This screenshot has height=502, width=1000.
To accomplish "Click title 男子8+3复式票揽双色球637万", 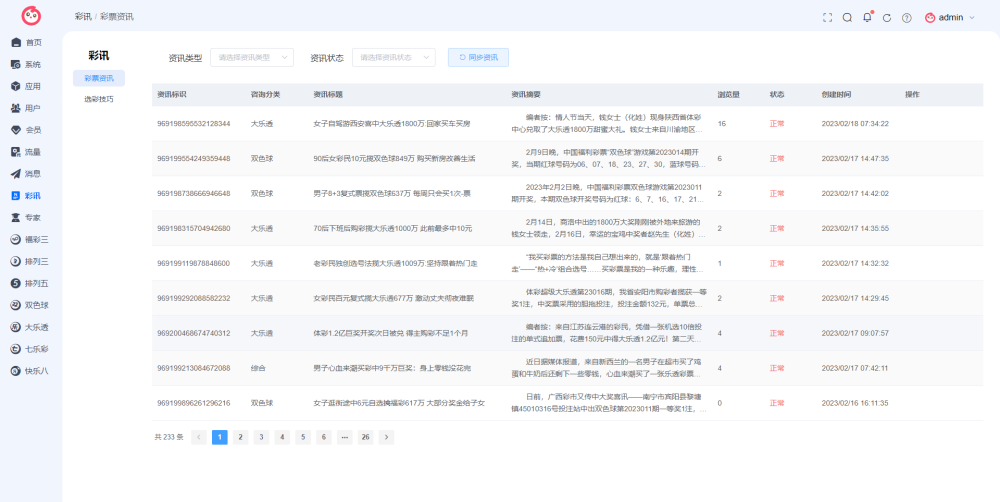I will pyautogui.click(x=392, y=193).
